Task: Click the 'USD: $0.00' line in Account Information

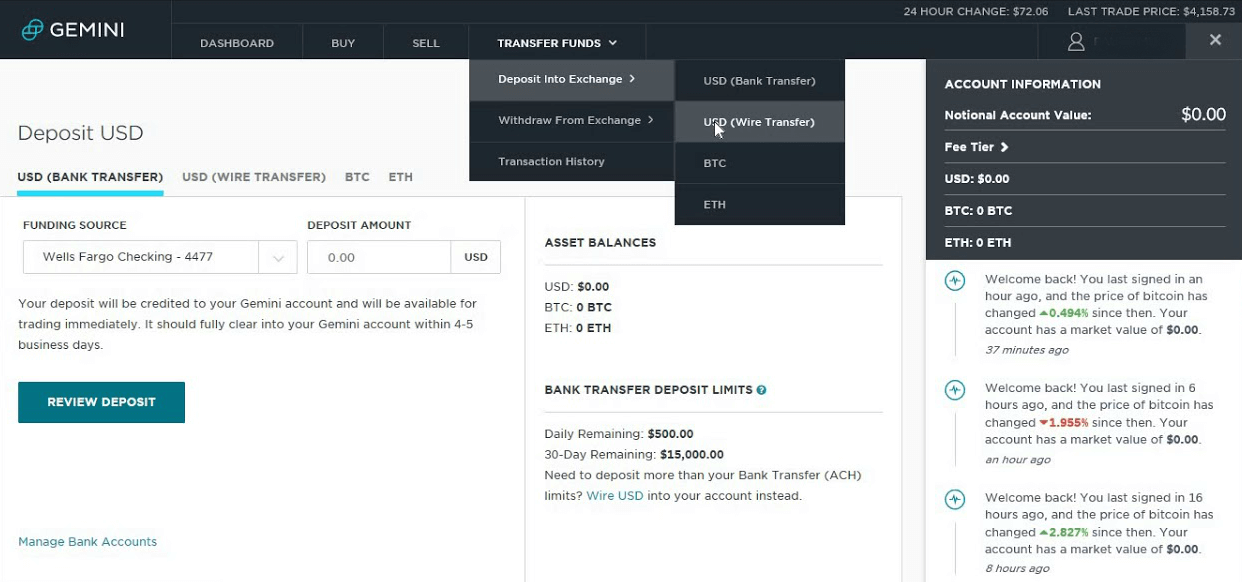Action: 977,179
